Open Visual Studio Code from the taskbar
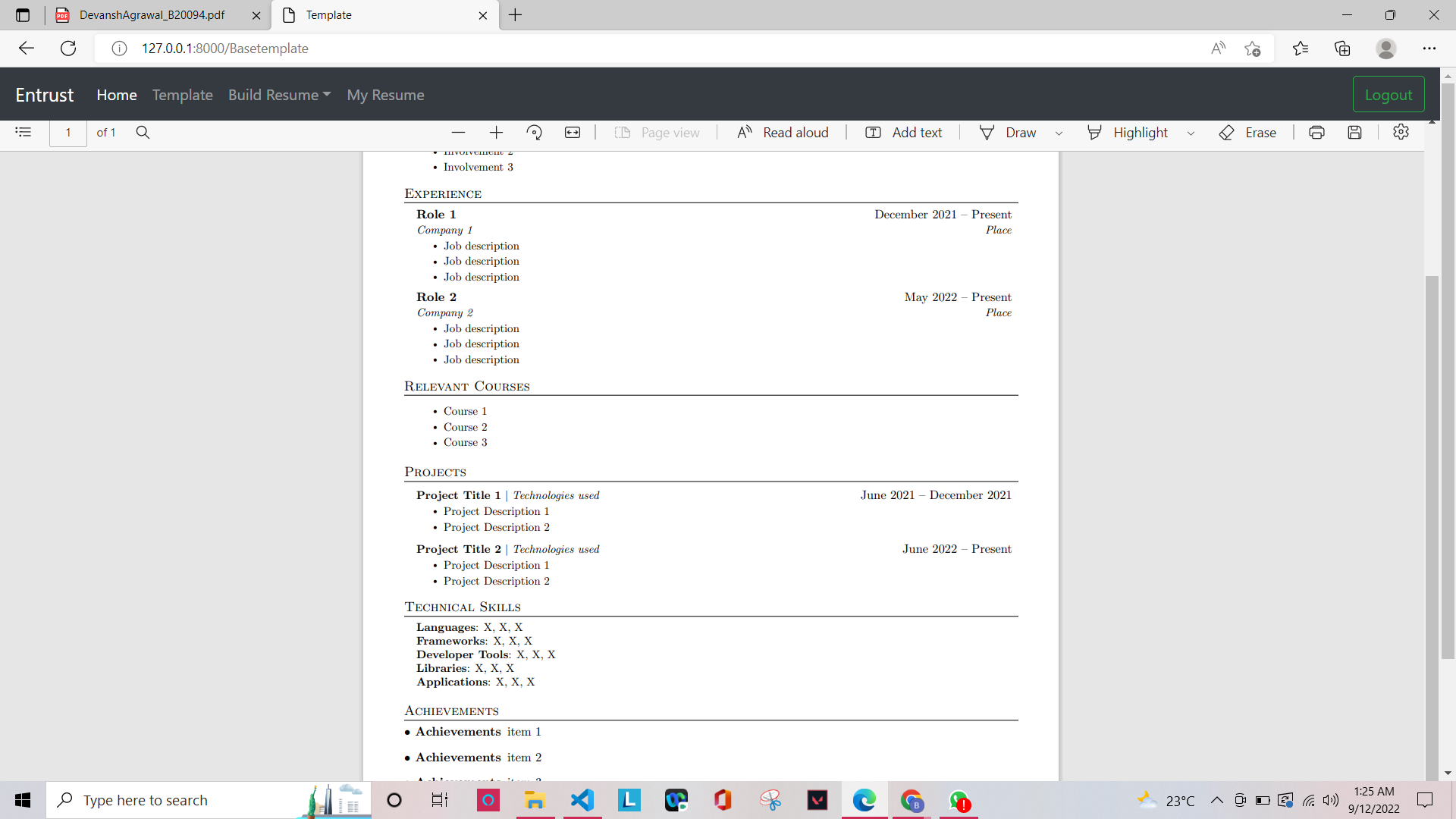The height and width of the screenshot is (819, 1456). (582, 800)
